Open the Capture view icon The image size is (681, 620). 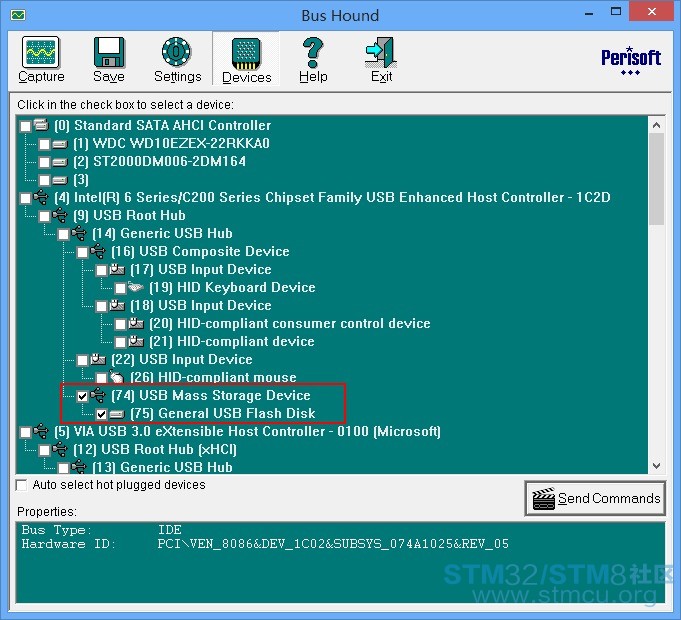coord(40,53)
